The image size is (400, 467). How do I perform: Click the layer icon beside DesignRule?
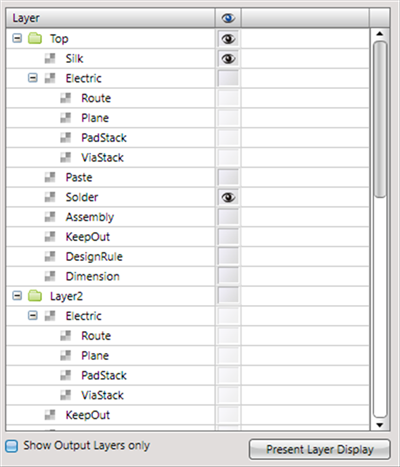pyautogui.click(x=50, y=256)
